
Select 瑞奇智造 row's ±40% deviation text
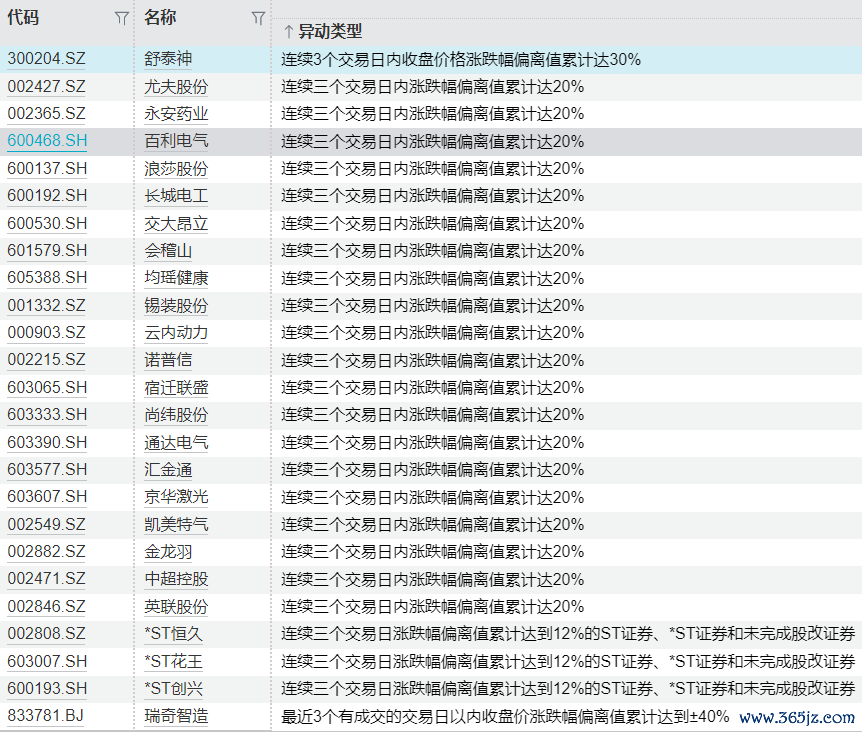(x=505, y=717)
